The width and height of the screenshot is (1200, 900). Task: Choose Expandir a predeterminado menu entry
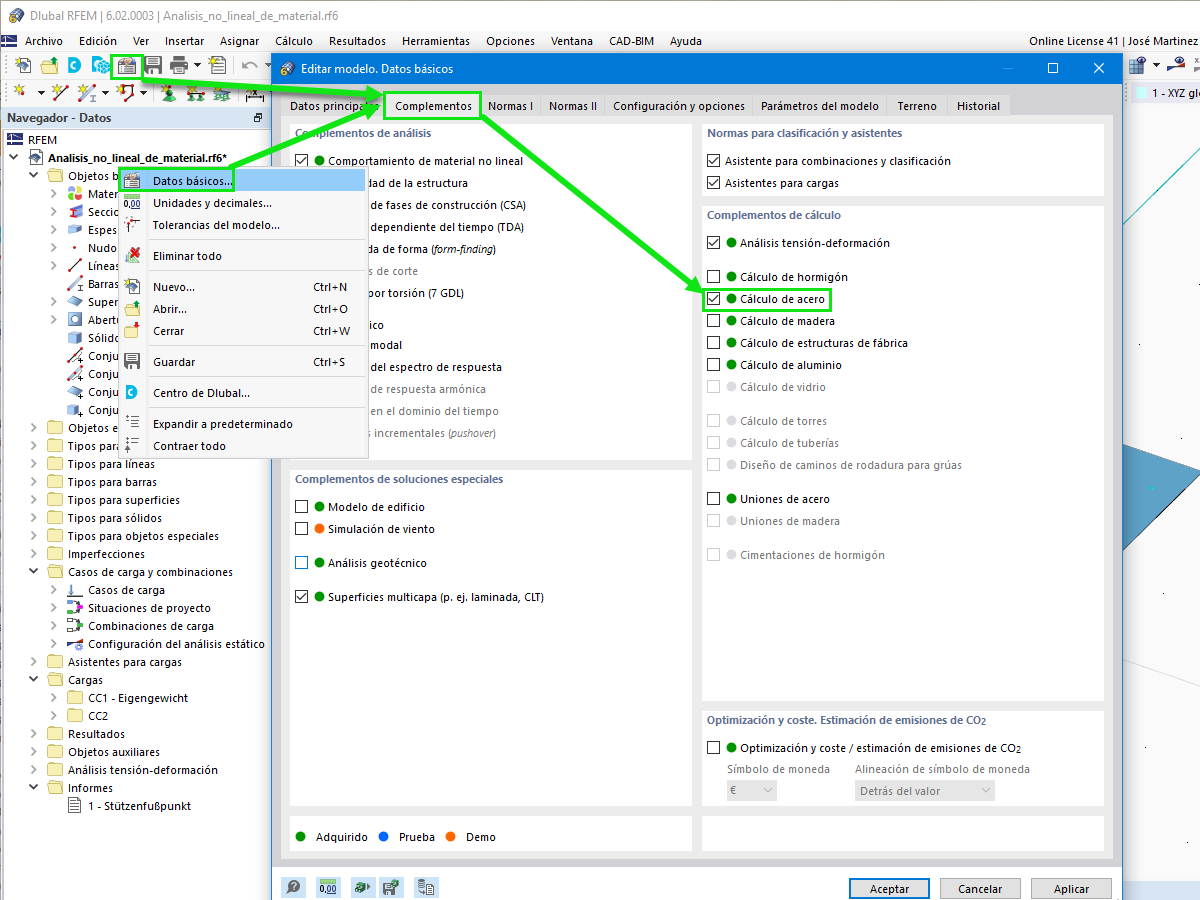(223, 424)
